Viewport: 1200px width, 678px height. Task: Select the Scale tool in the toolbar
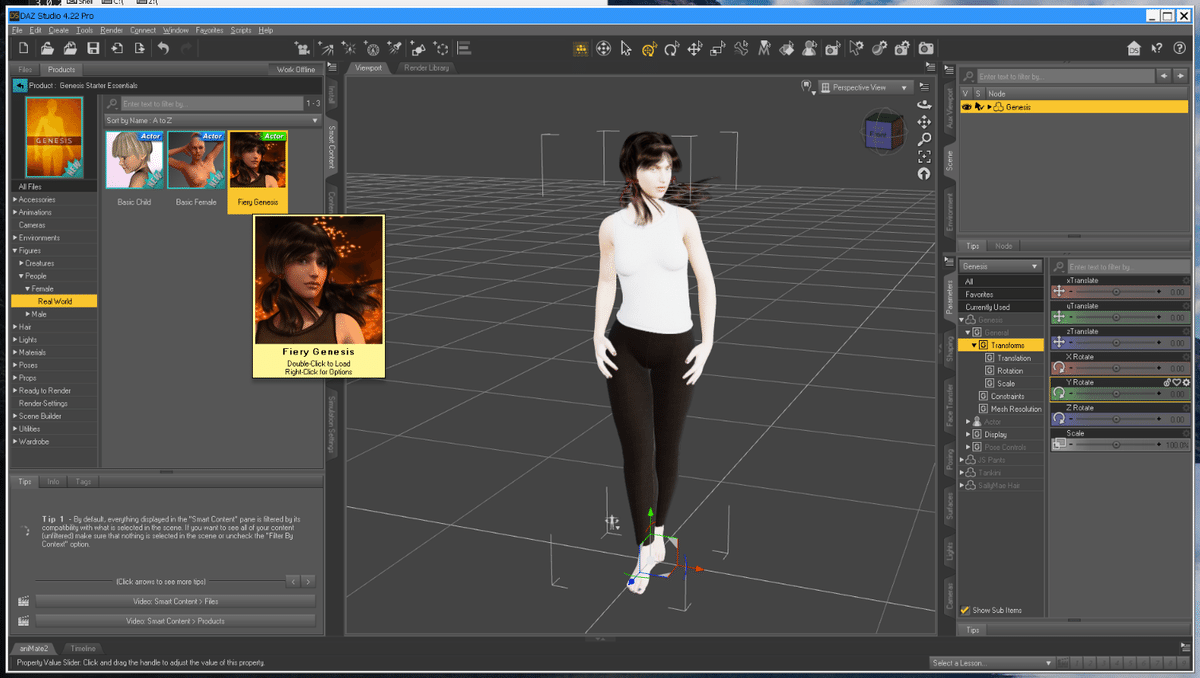pyautogui.click(x=718, y=48)
